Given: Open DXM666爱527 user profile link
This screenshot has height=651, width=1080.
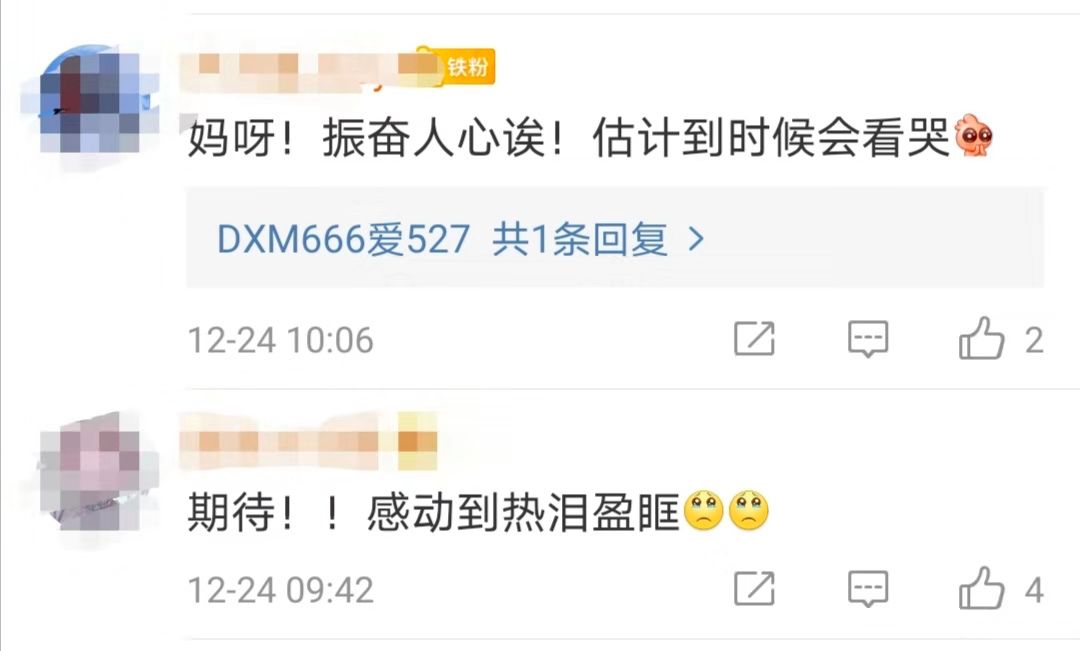Looking at the screenshot, I should coord(343,239).
